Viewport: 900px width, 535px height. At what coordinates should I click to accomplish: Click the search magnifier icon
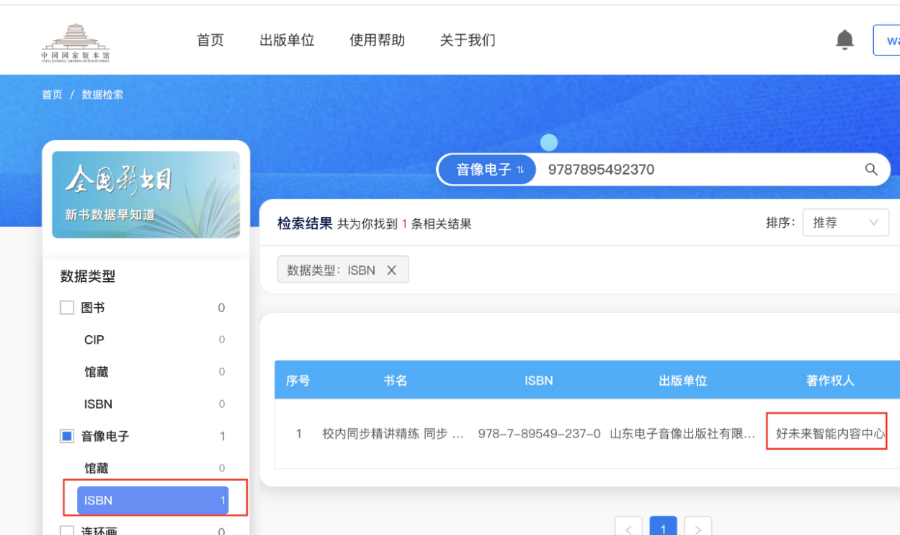pyautogui.click(x=871, y=169)
